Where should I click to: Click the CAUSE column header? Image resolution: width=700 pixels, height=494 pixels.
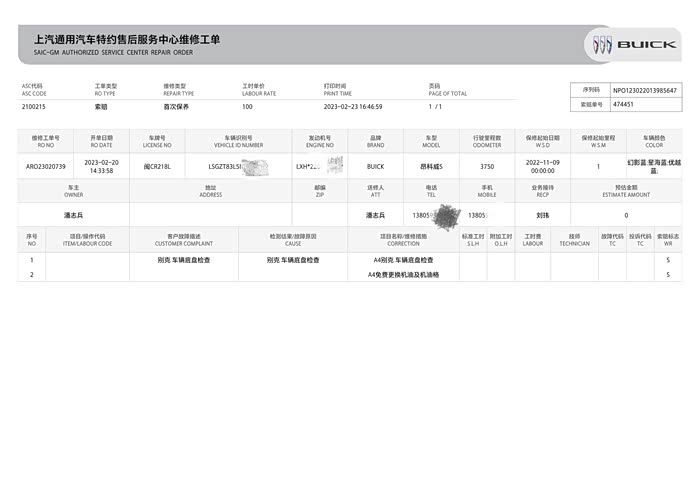coord(293,240)
